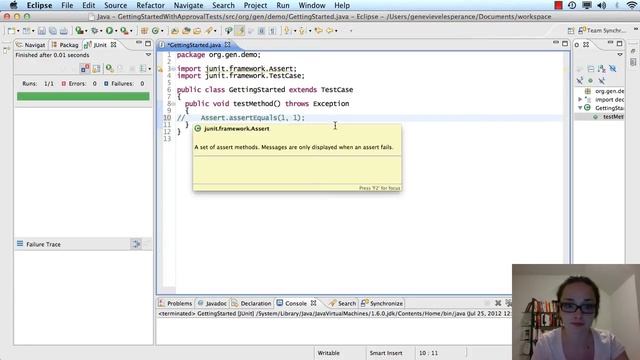Open the Navigate menu
640x360 pixels.
point(188,5)
